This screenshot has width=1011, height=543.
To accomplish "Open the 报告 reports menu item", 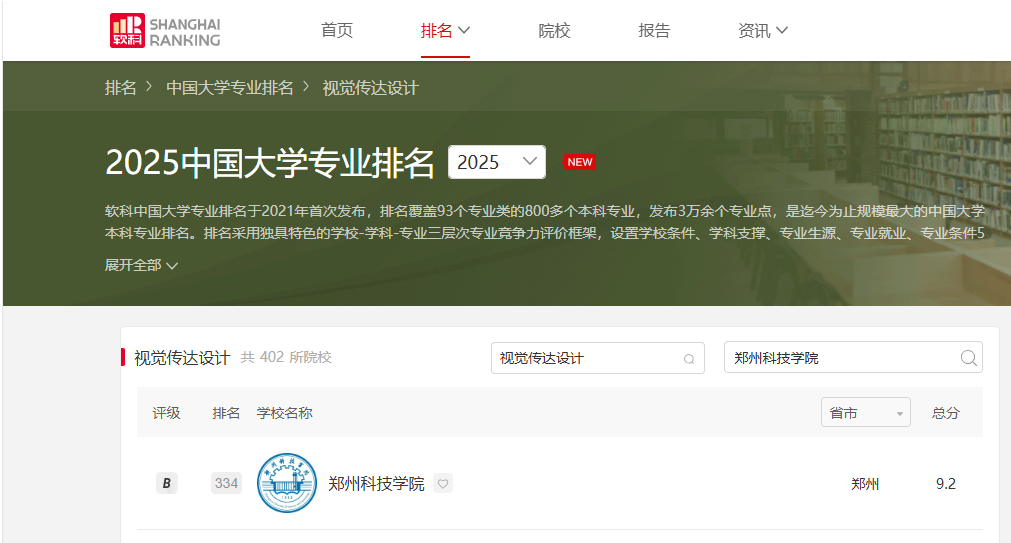I will point(654,30).
